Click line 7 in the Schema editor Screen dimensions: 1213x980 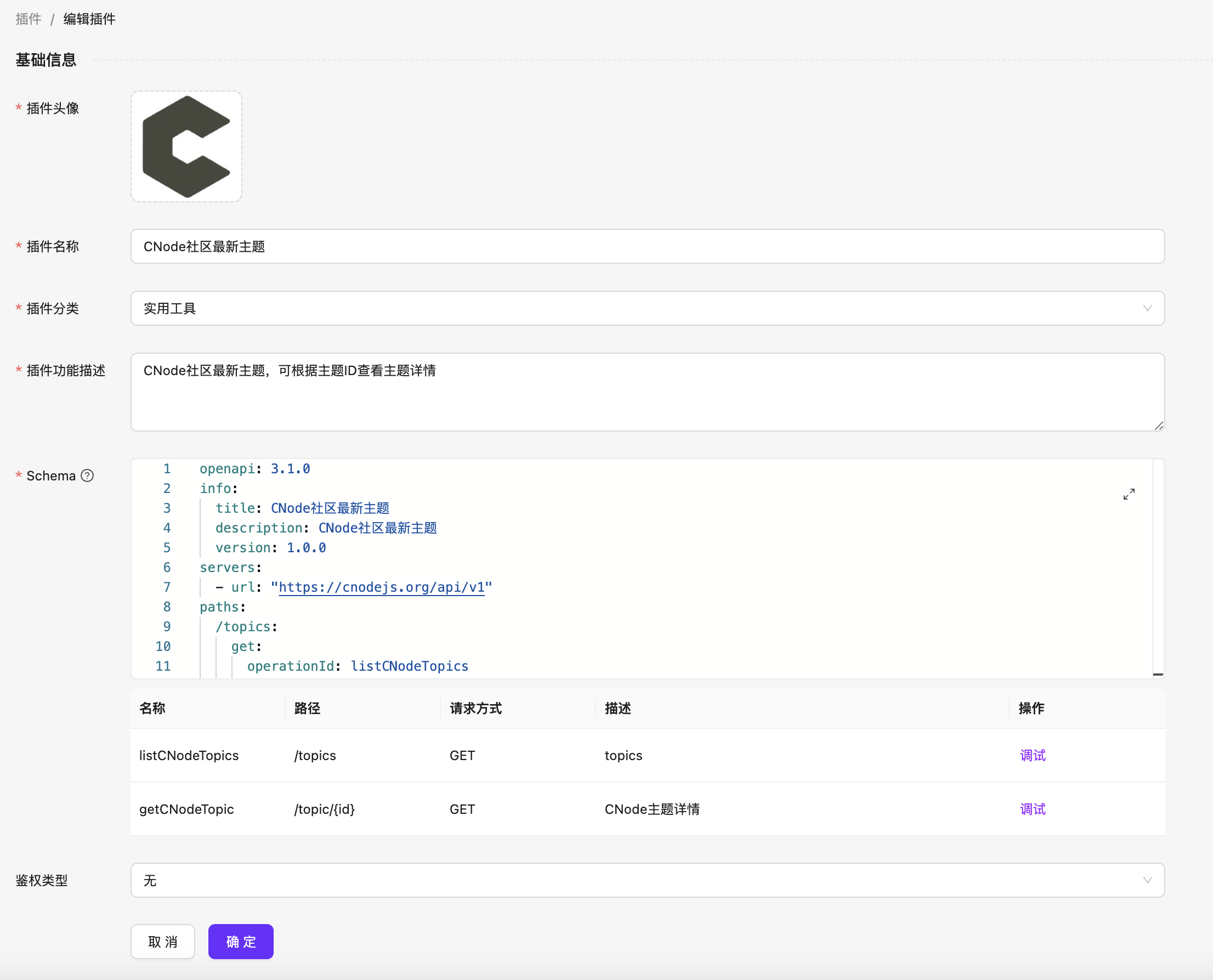pyautogui.click(x=677, y=587)
